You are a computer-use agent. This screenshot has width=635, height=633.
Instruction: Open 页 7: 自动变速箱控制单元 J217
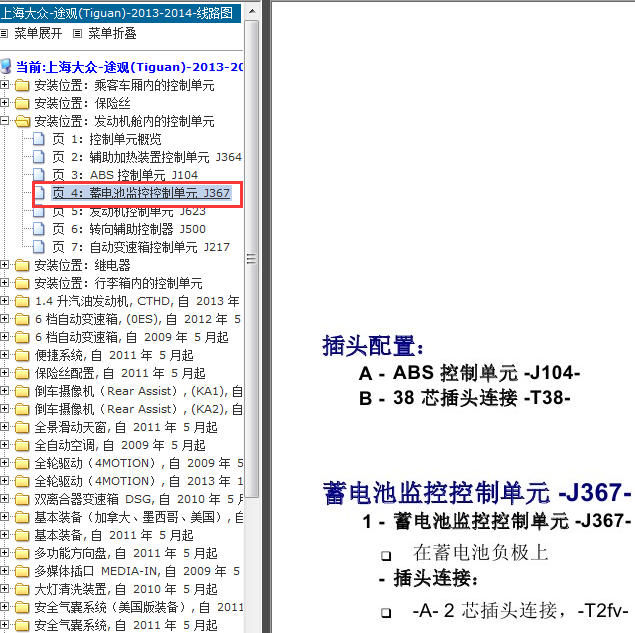pos(141,247)
